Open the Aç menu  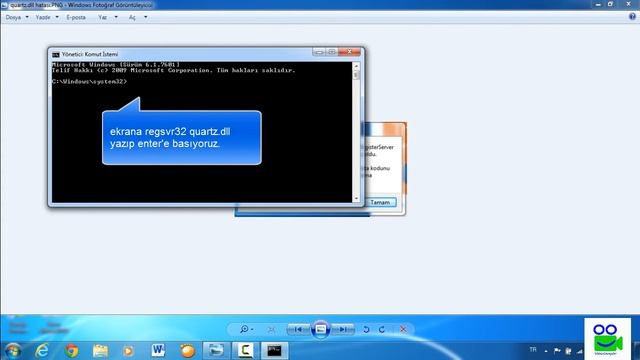132,18
